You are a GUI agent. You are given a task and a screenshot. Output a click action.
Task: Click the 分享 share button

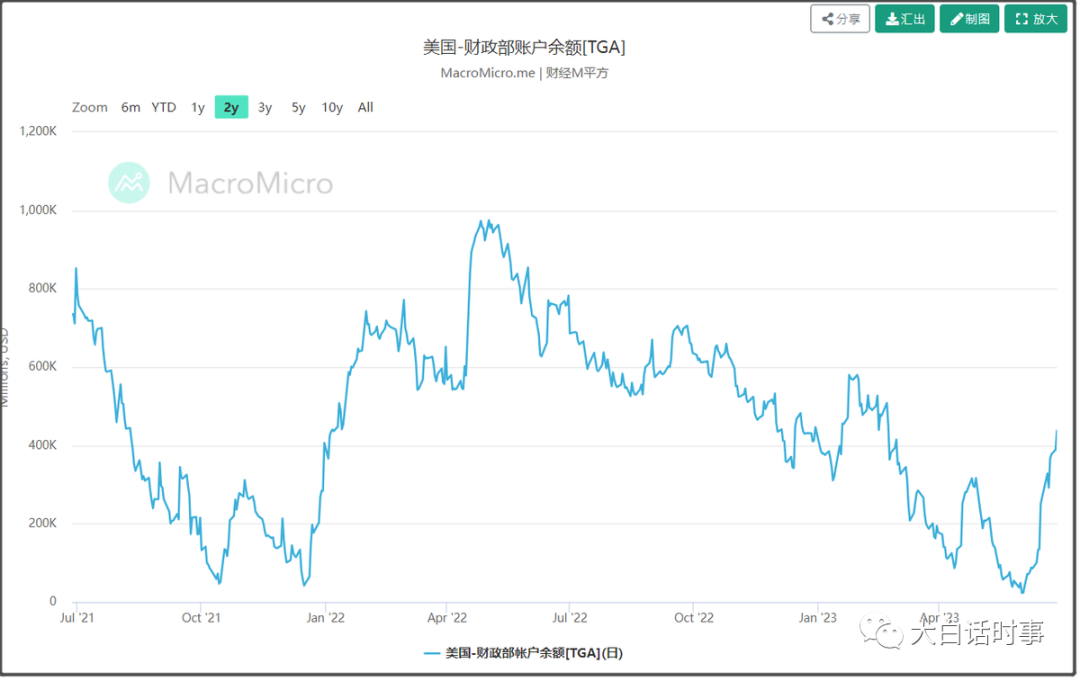840,19
